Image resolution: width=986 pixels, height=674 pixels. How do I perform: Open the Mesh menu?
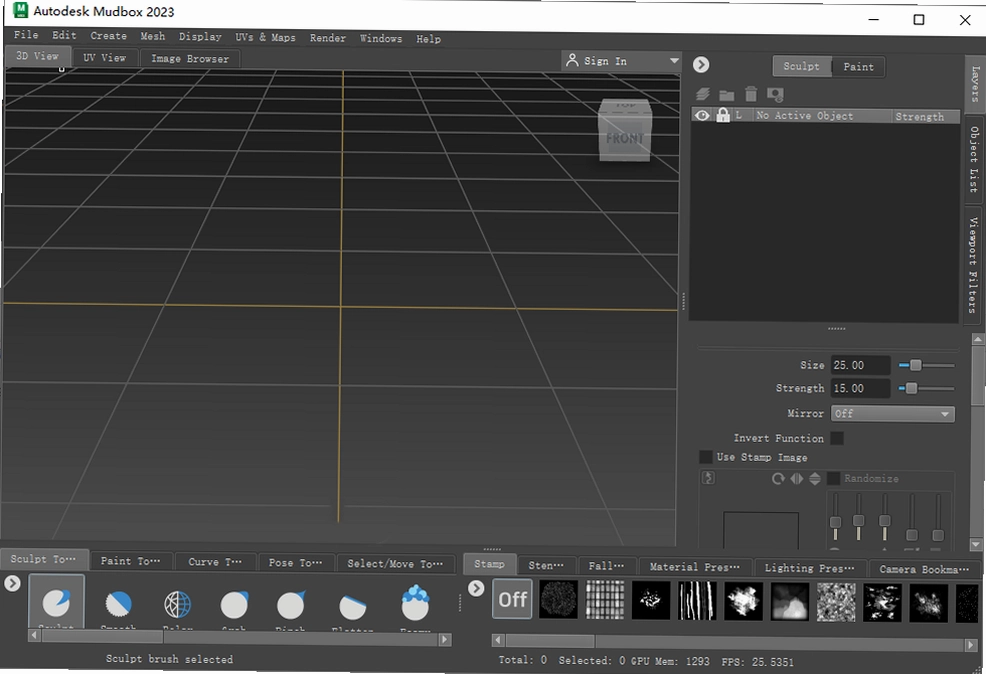tap(152, 36)
